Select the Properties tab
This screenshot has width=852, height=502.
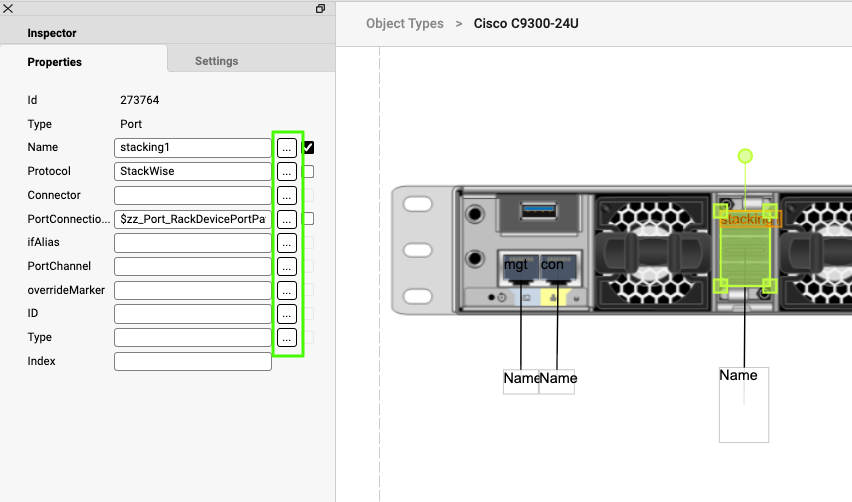pyautogui.click(x=55, y=62)
